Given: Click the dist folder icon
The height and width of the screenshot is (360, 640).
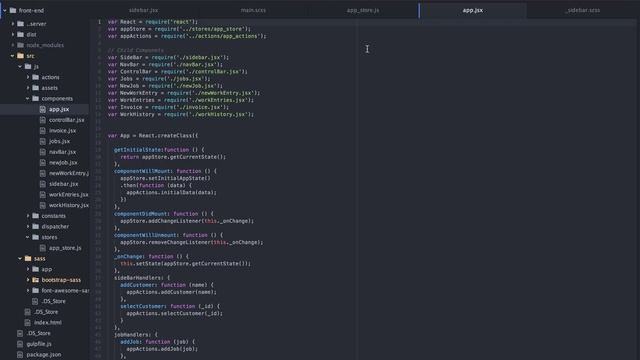Looking at the screenshot, I should point(20,35).
